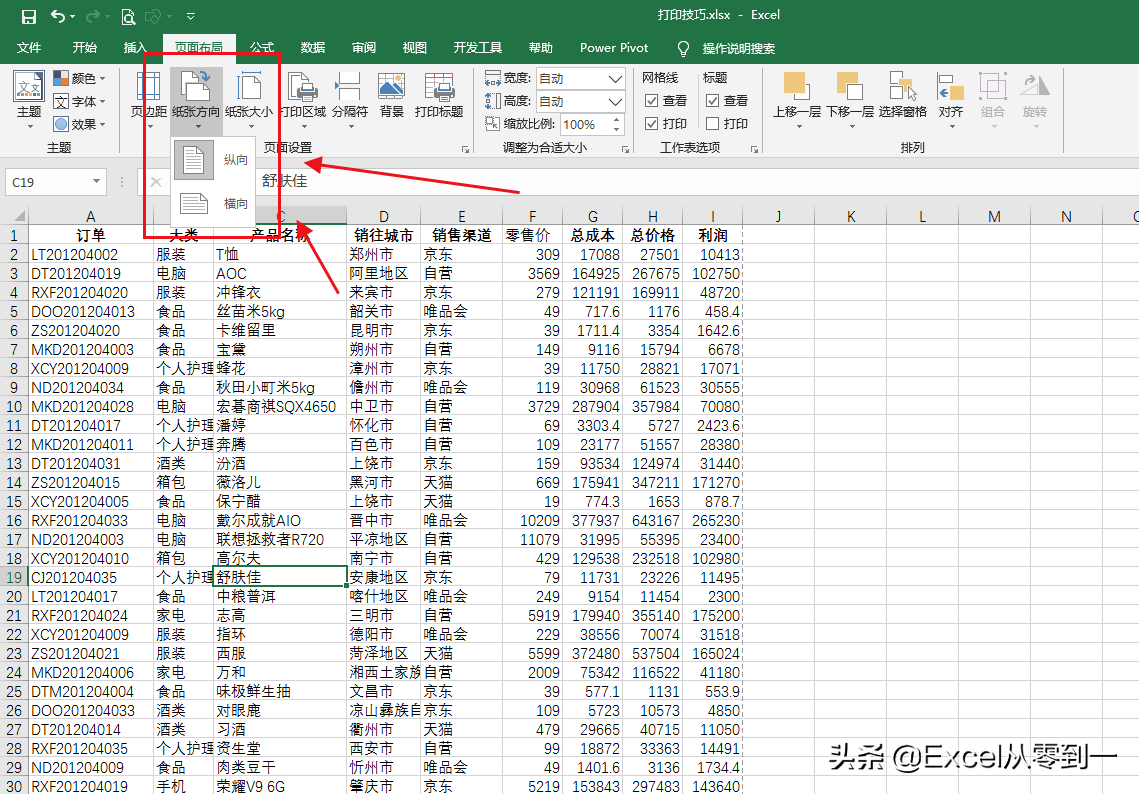Switch to the Review (审阅) tab
Screen dimensions: 1139x794
[x=364, y=48]
